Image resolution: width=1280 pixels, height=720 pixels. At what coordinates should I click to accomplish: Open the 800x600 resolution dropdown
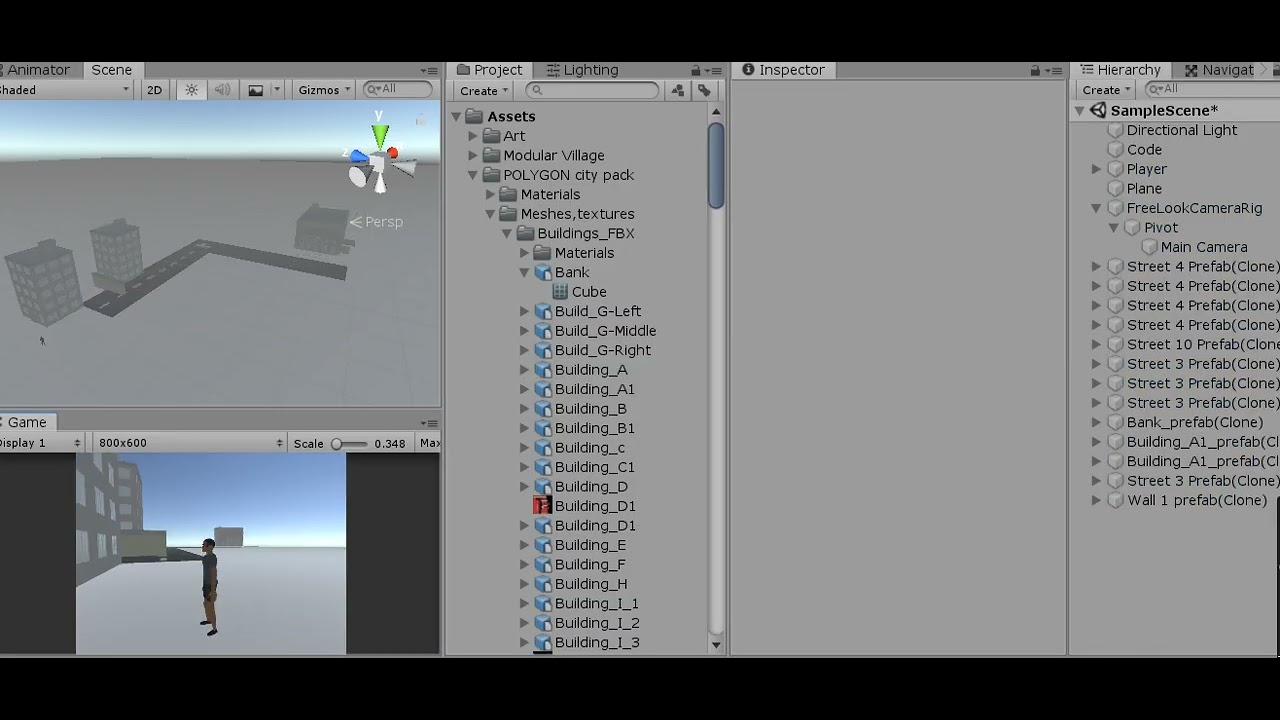tap(190, 443)
